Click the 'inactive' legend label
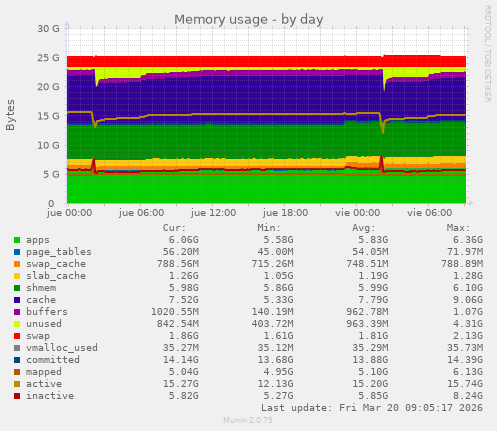Viewport: 497px width, 431px height. [x=50, y=396]
